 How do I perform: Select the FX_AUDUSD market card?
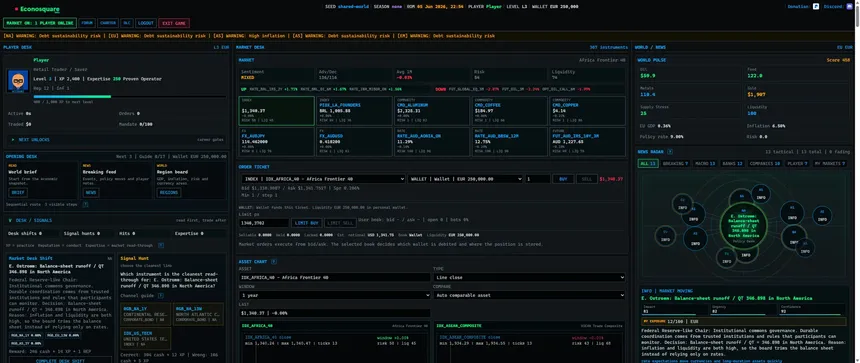(x=354, y=141)
